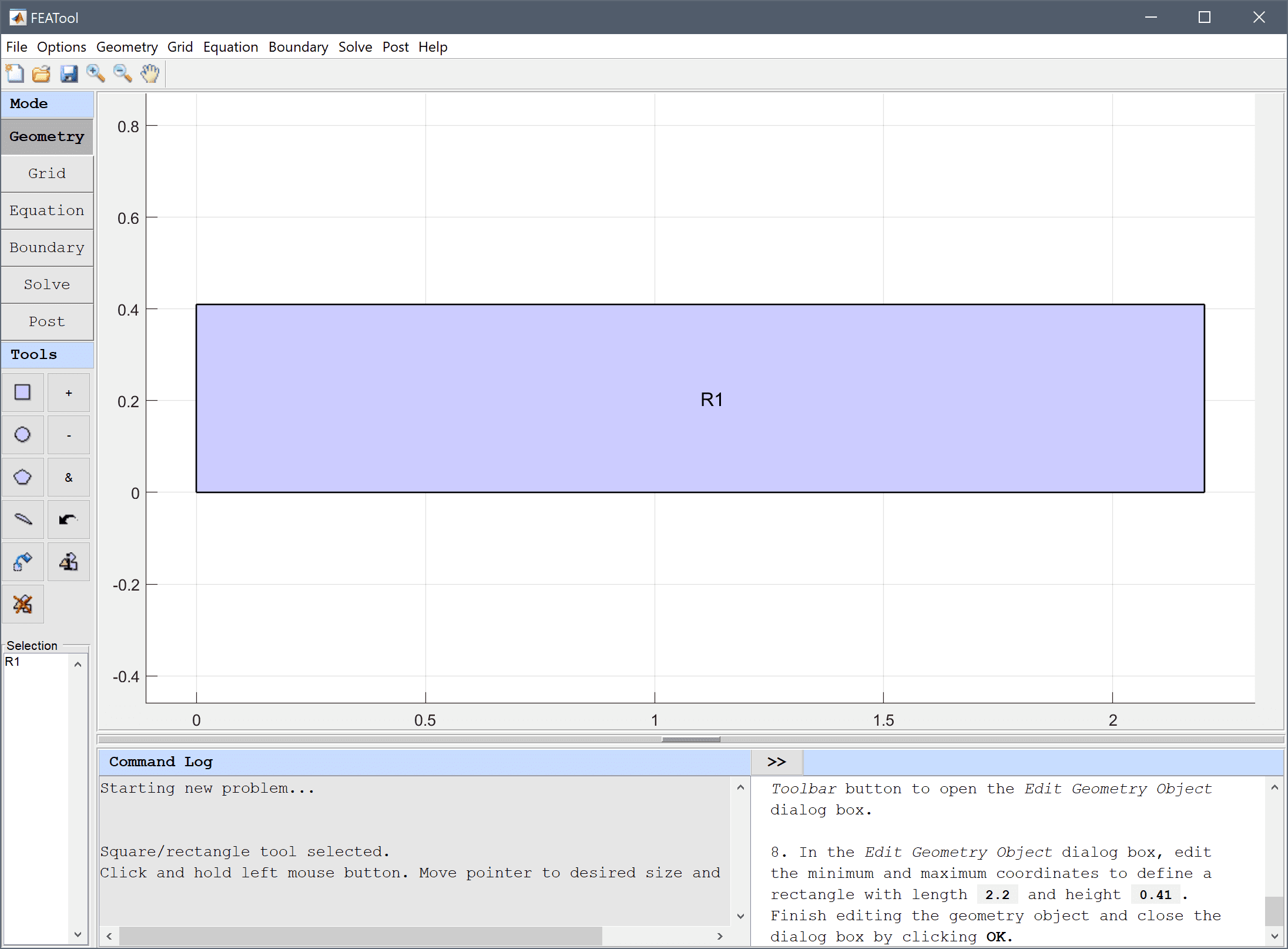Image resolution: width=1288 pixels, height=949 pixels.
Task: Select the circle/ellipse geometry tool
Action: [23, 435]
